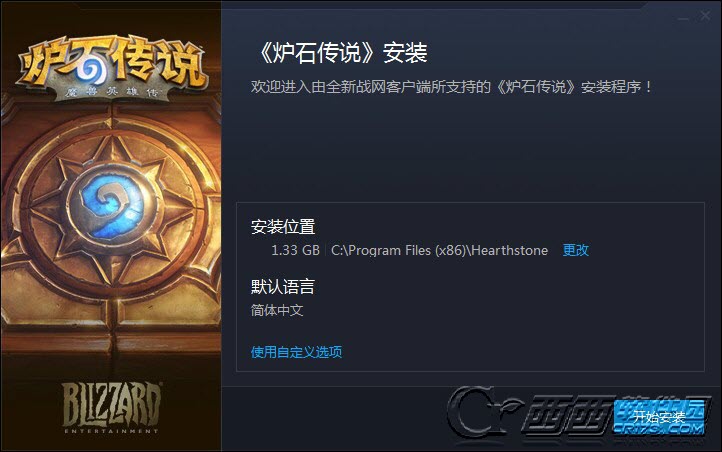
Task: Click the 默认语言 section heading
Action: (x=283, y=286)
